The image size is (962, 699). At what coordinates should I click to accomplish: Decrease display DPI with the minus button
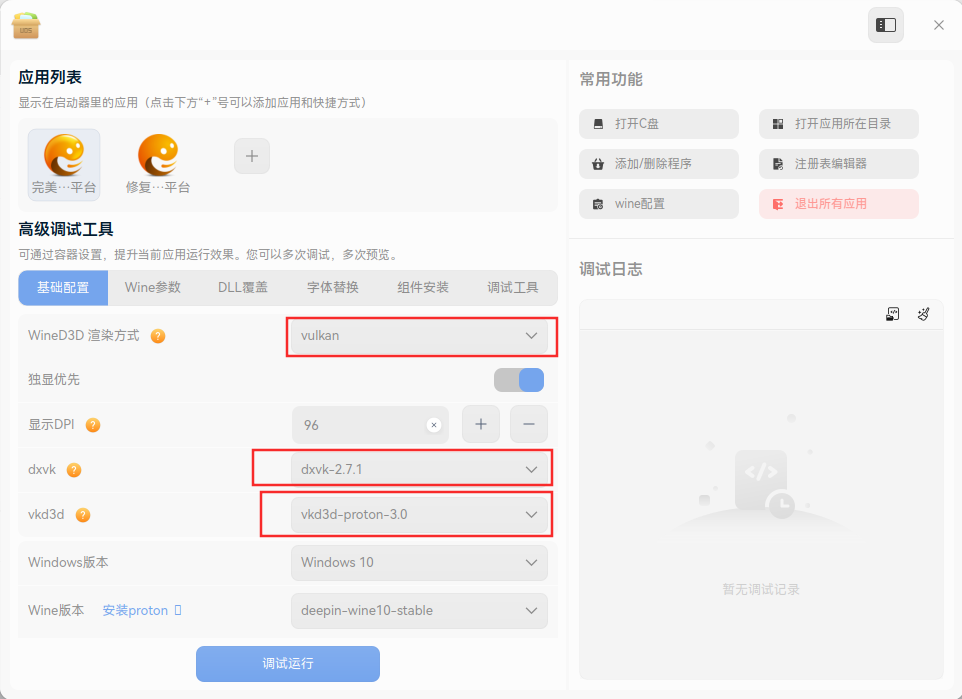529,424
